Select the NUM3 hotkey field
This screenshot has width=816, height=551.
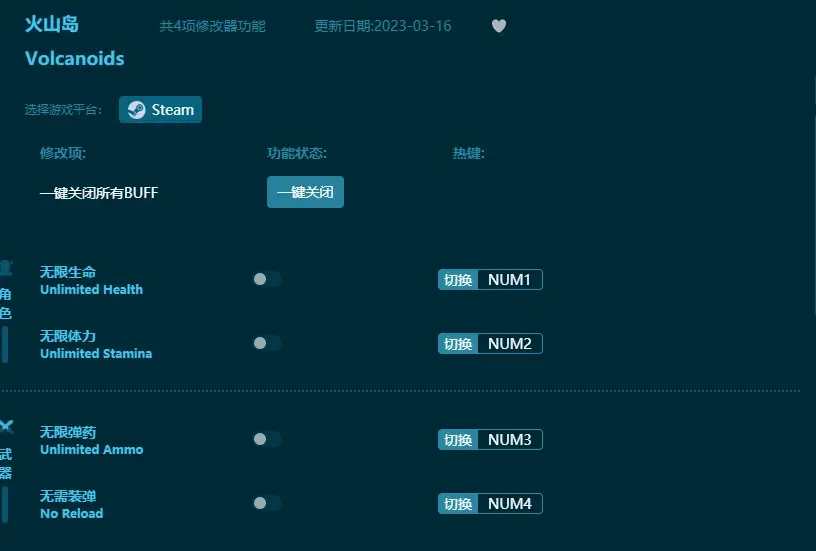(x=509, y=440)
